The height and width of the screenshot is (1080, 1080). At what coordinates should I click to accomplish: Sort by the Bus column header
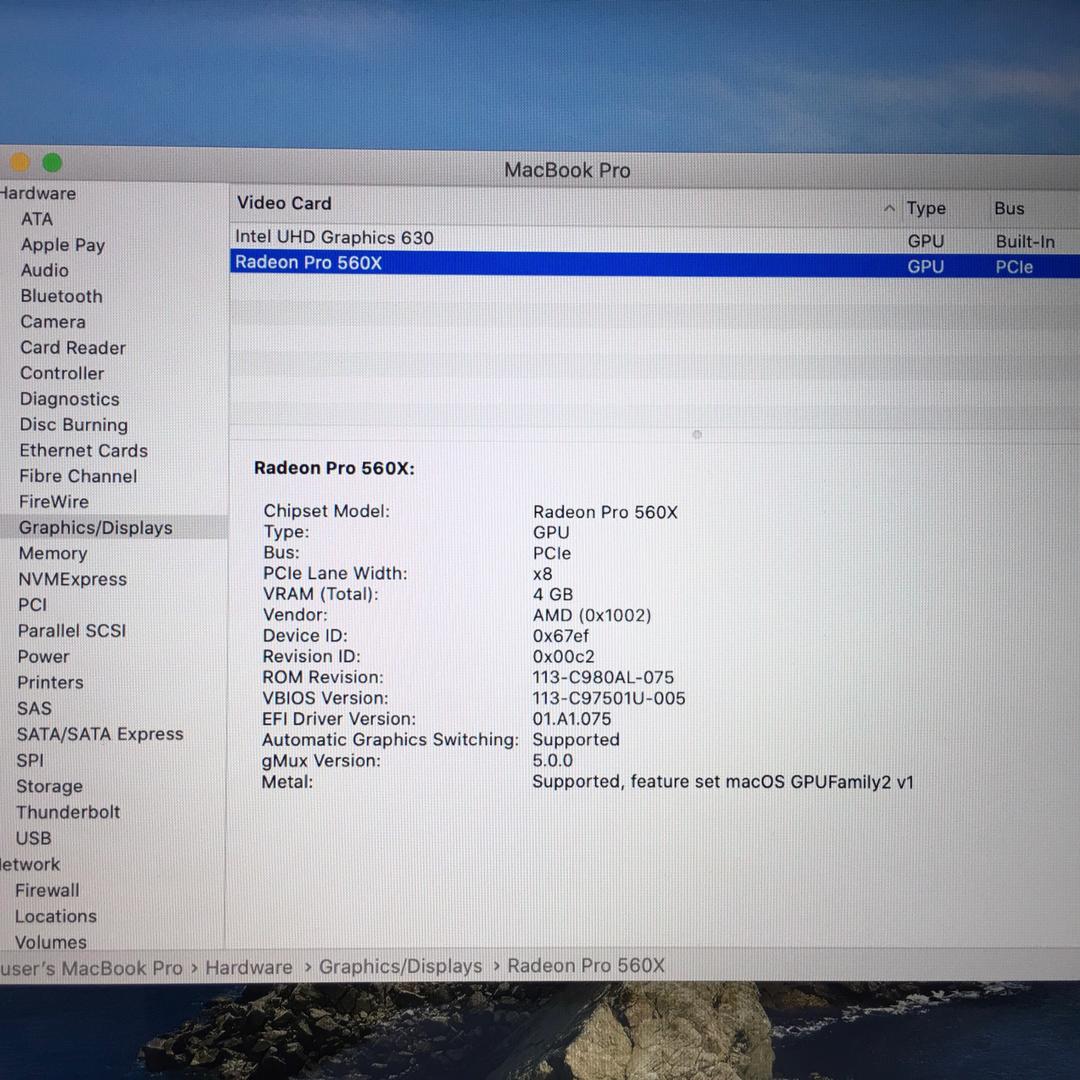tap(1009, 208)
